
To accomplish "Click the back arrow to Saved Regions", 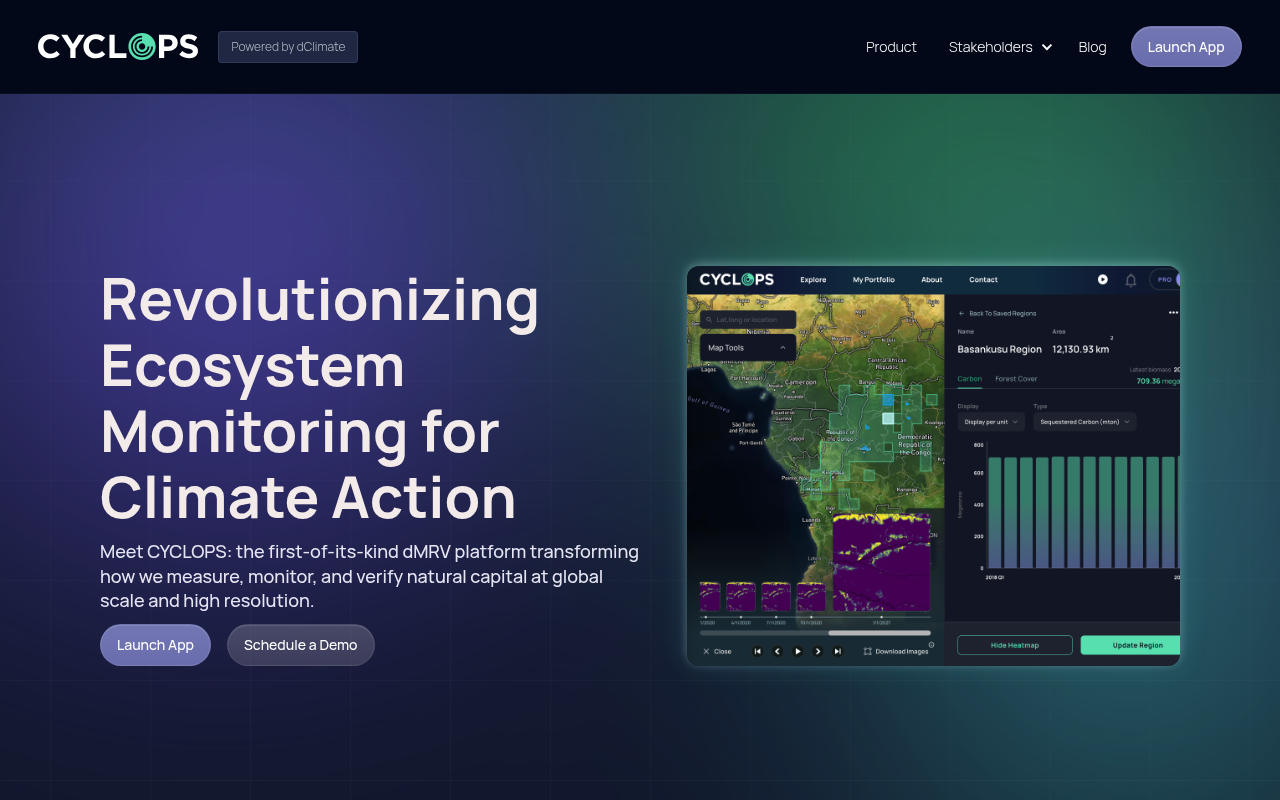I will coord(962,313).
